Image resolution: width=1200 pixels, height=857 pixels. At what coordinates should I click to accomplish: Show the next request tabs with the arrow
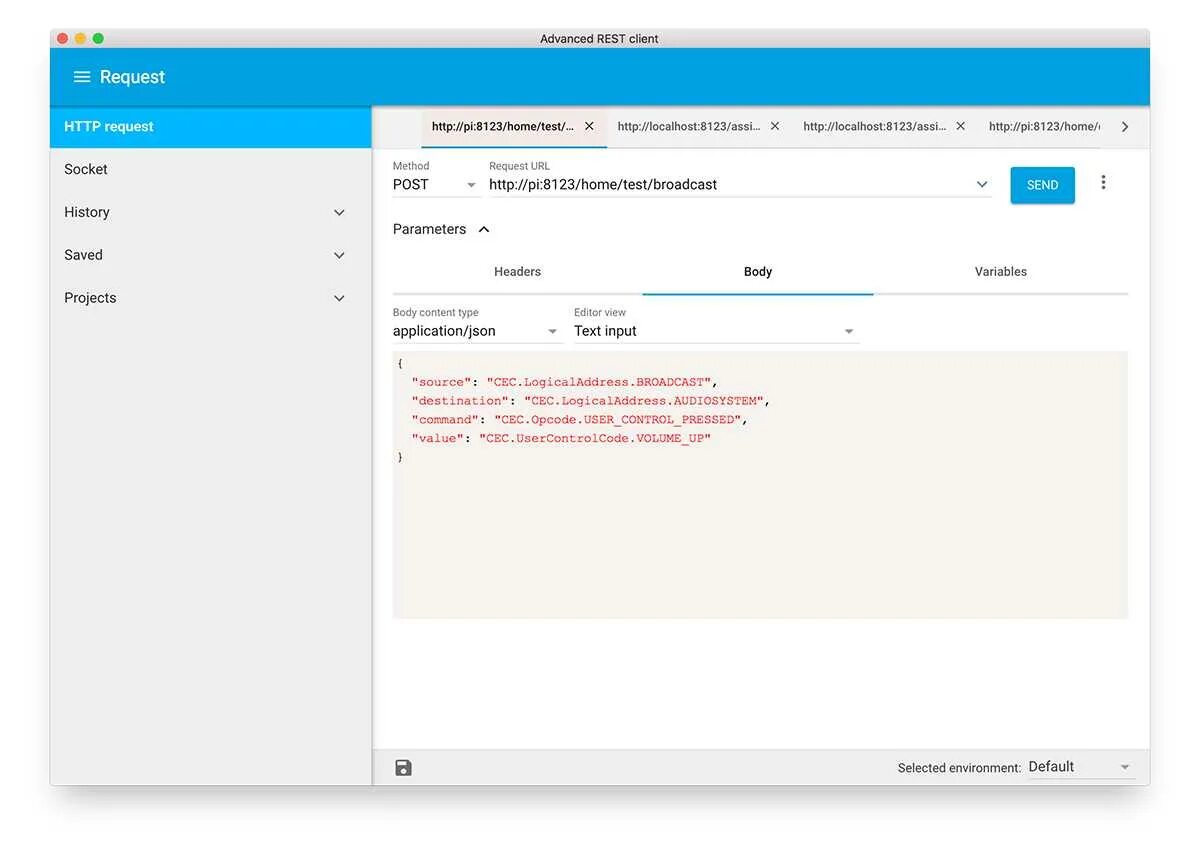(1125, 127)
